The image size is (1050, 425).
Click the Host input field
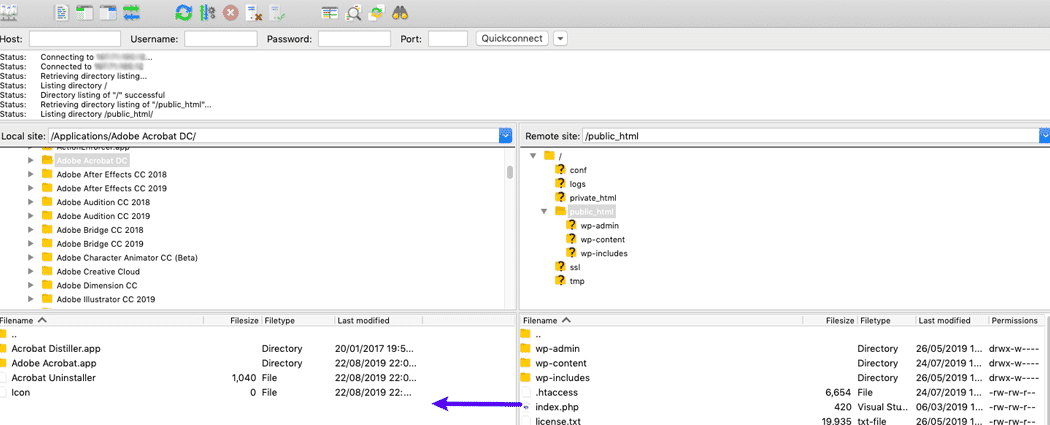tap(75, 39)
